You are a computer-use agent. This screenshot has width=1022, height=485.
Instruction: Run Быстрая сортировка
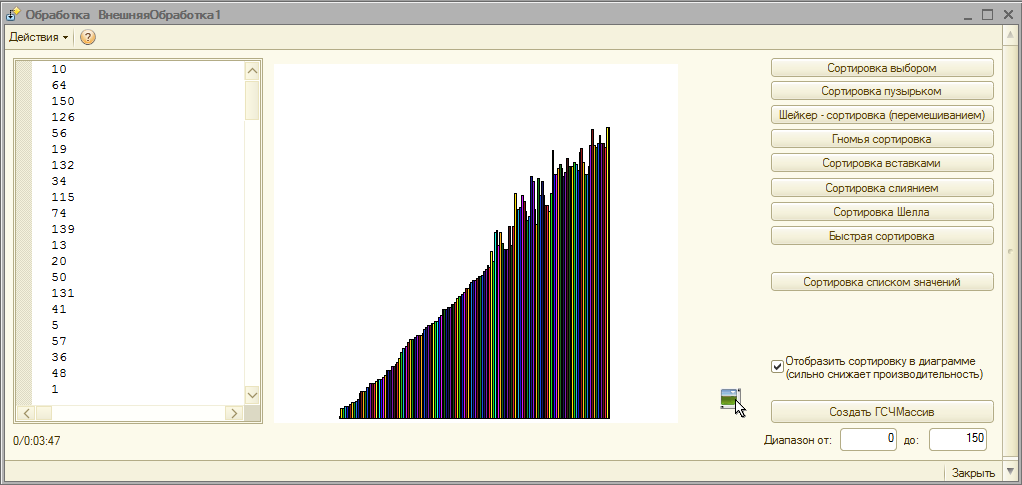coord(882,236)
